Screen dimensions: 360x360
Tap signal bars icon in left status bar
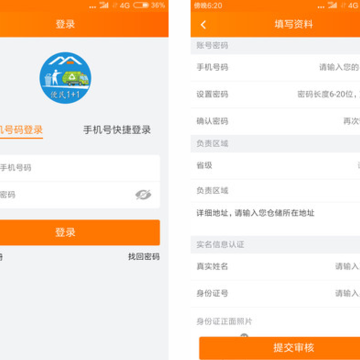(x=104, y=5)
